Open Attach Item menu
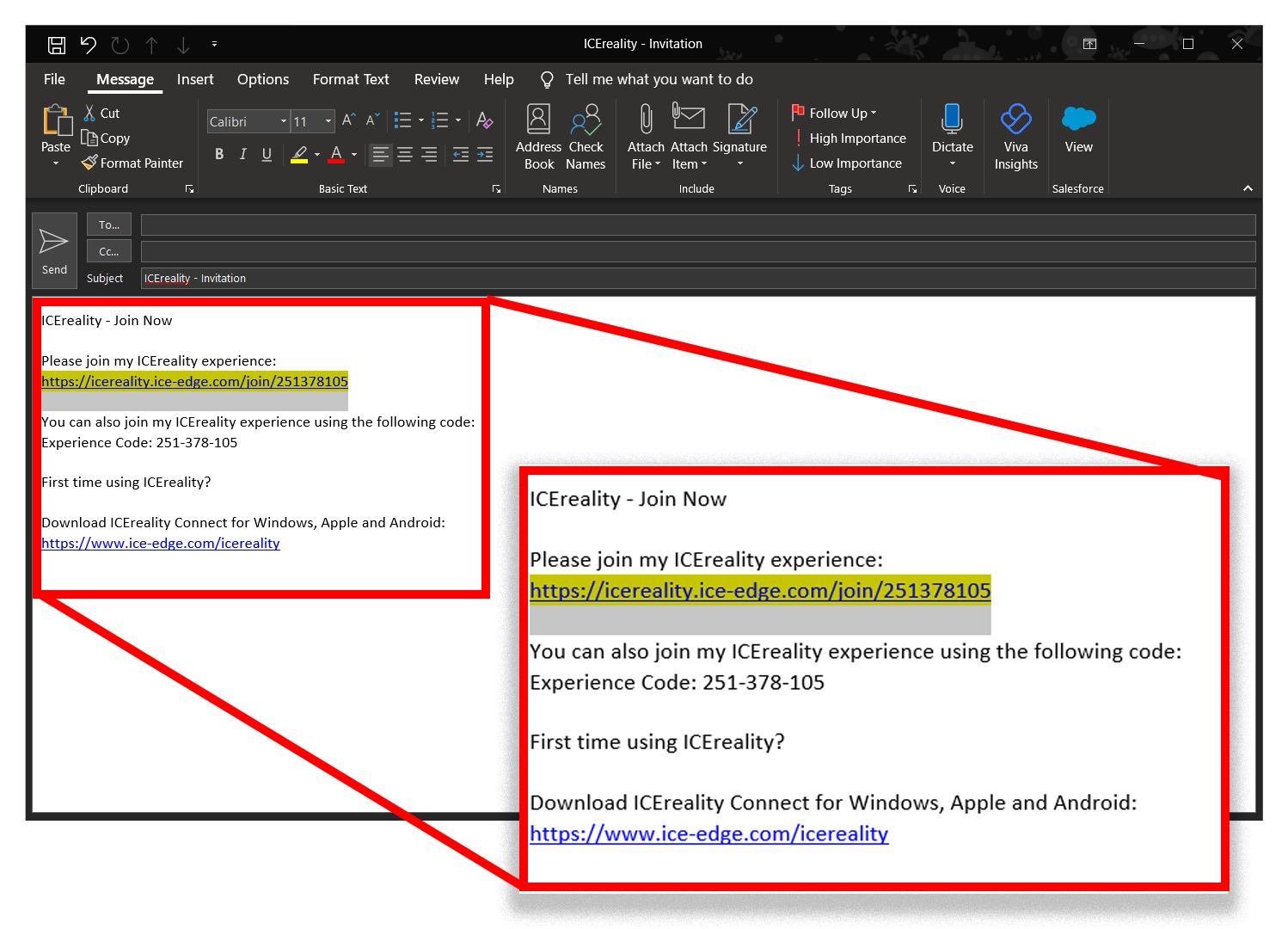1288x929 pixels. coord(689,138)
